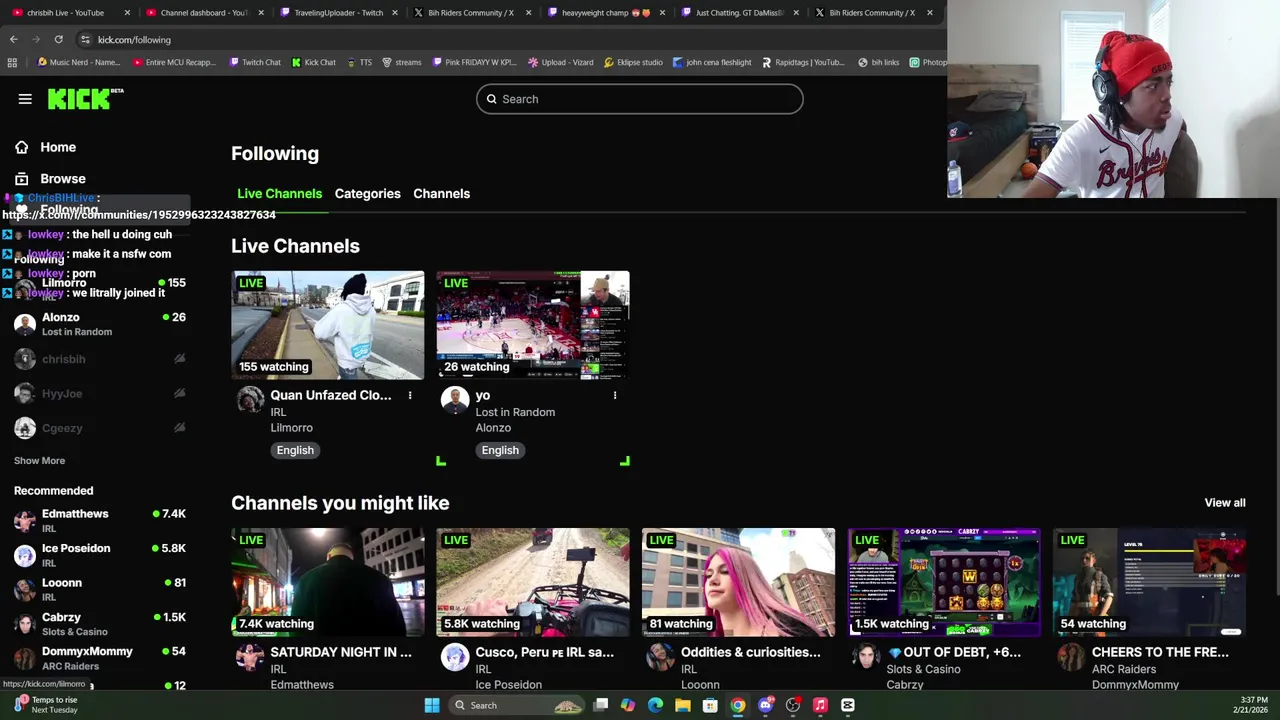Viewport: 1280px width, 720px height.
Task: Open OBS Studio from taskbar
Action: coord(793,705)
